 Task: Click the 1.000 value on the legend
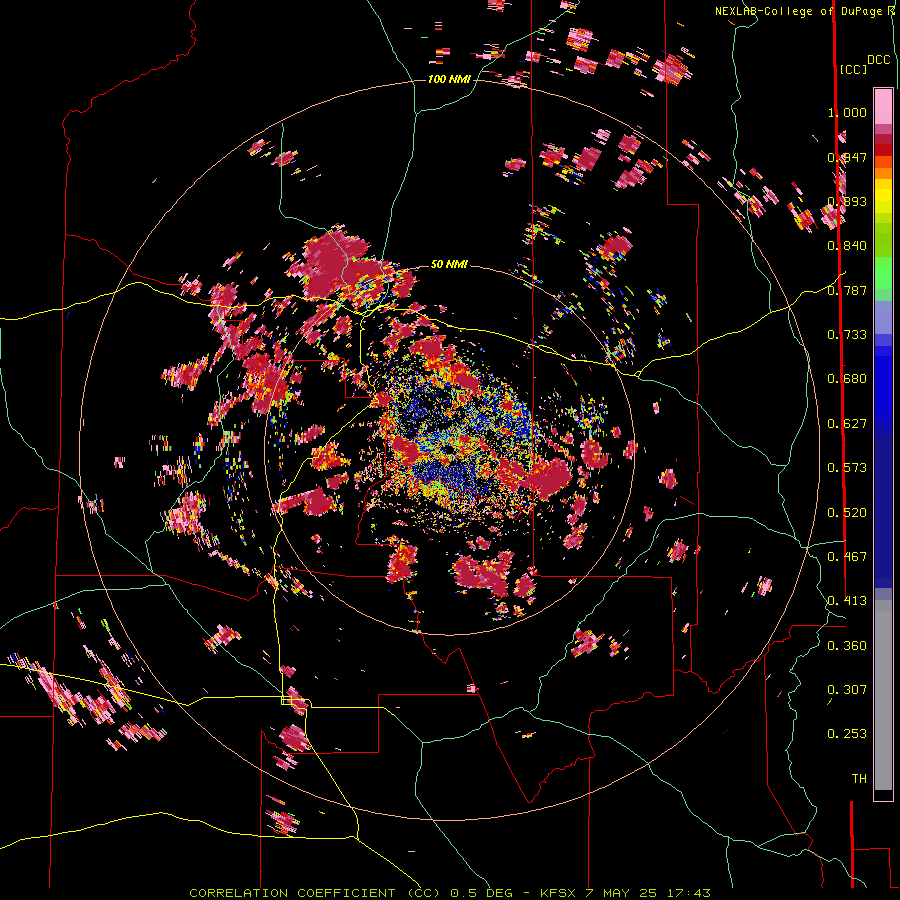[847, 112]
